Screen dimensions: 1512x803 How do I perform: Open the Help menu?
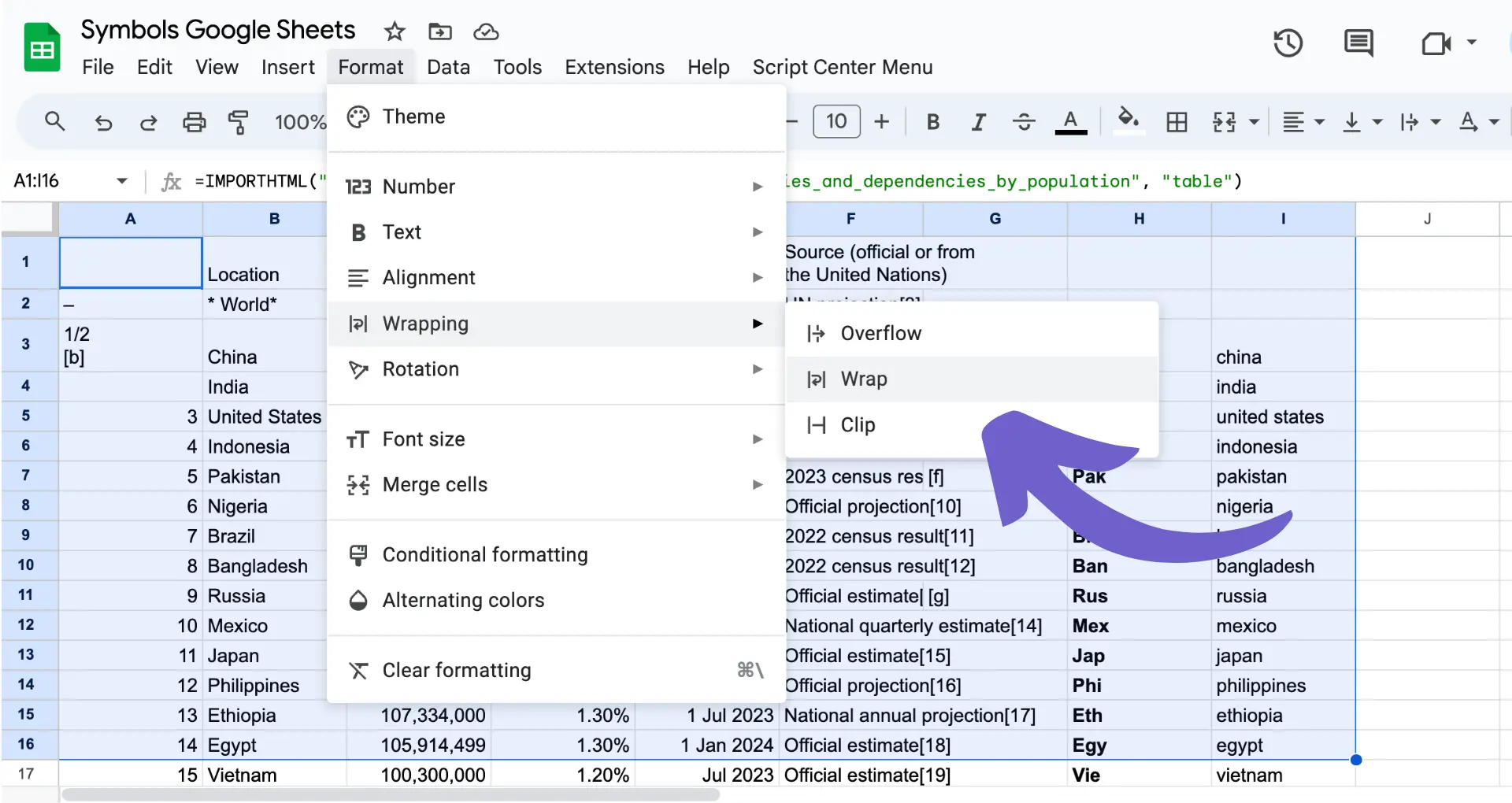pyautogui.click(x=708, y=67)
